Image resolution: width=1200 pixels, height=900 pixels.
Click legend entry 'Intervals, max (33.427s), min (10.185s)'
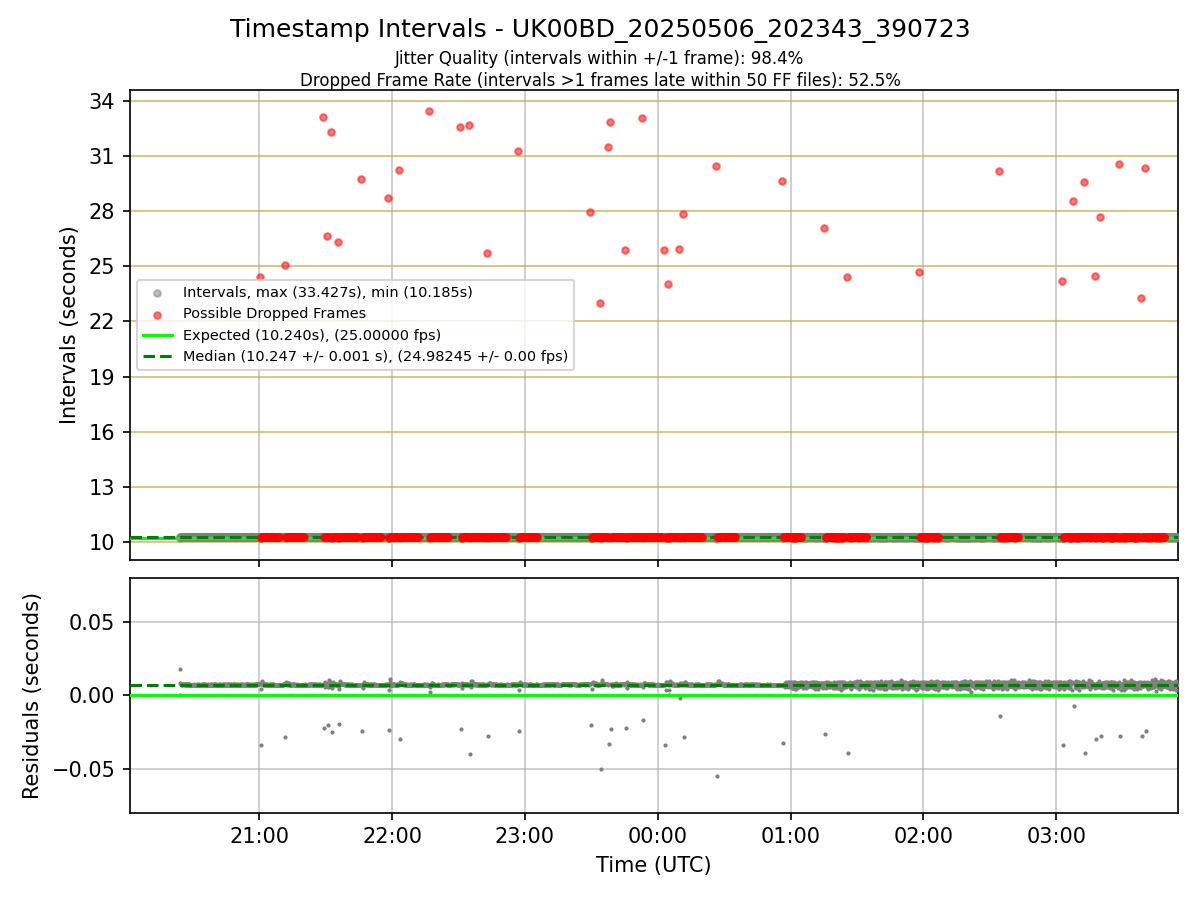327,293
